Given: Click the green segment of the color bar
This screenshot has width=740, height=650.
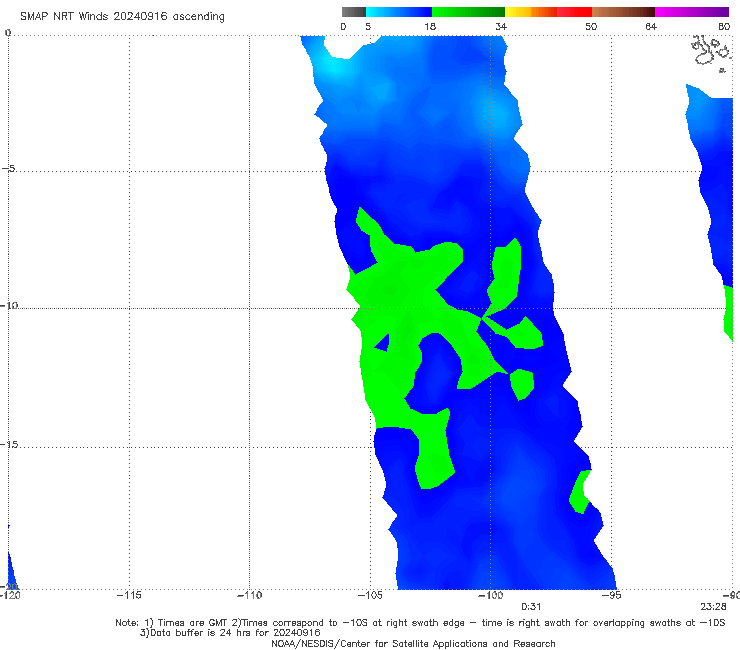Looking at the screenshot, I should point(468,12).
